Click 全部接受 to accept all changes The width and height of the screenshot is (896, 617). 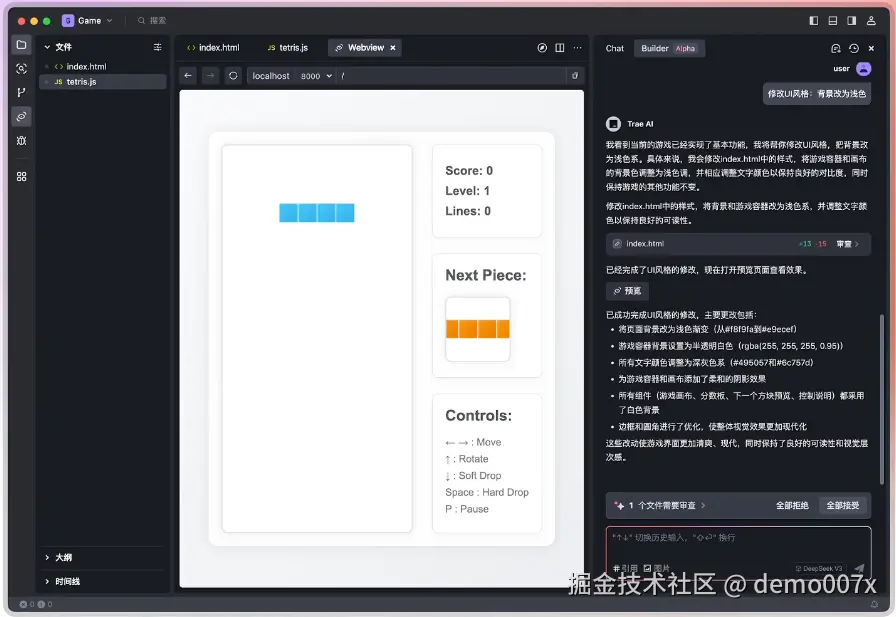click(843, 505)
